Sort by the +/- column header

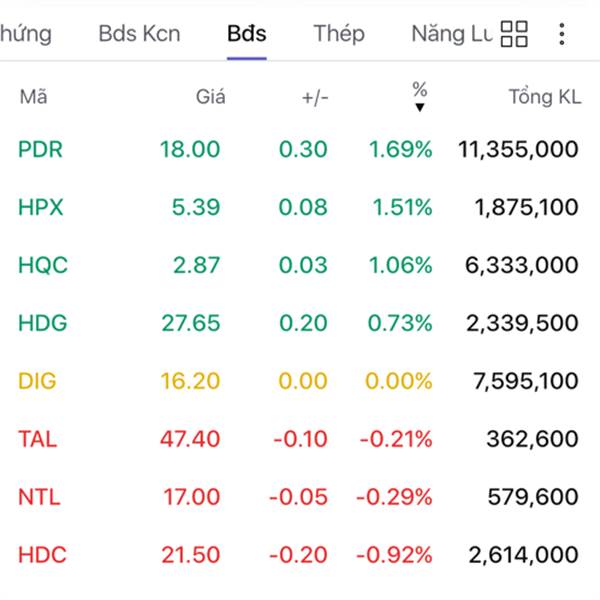point(314,97)
